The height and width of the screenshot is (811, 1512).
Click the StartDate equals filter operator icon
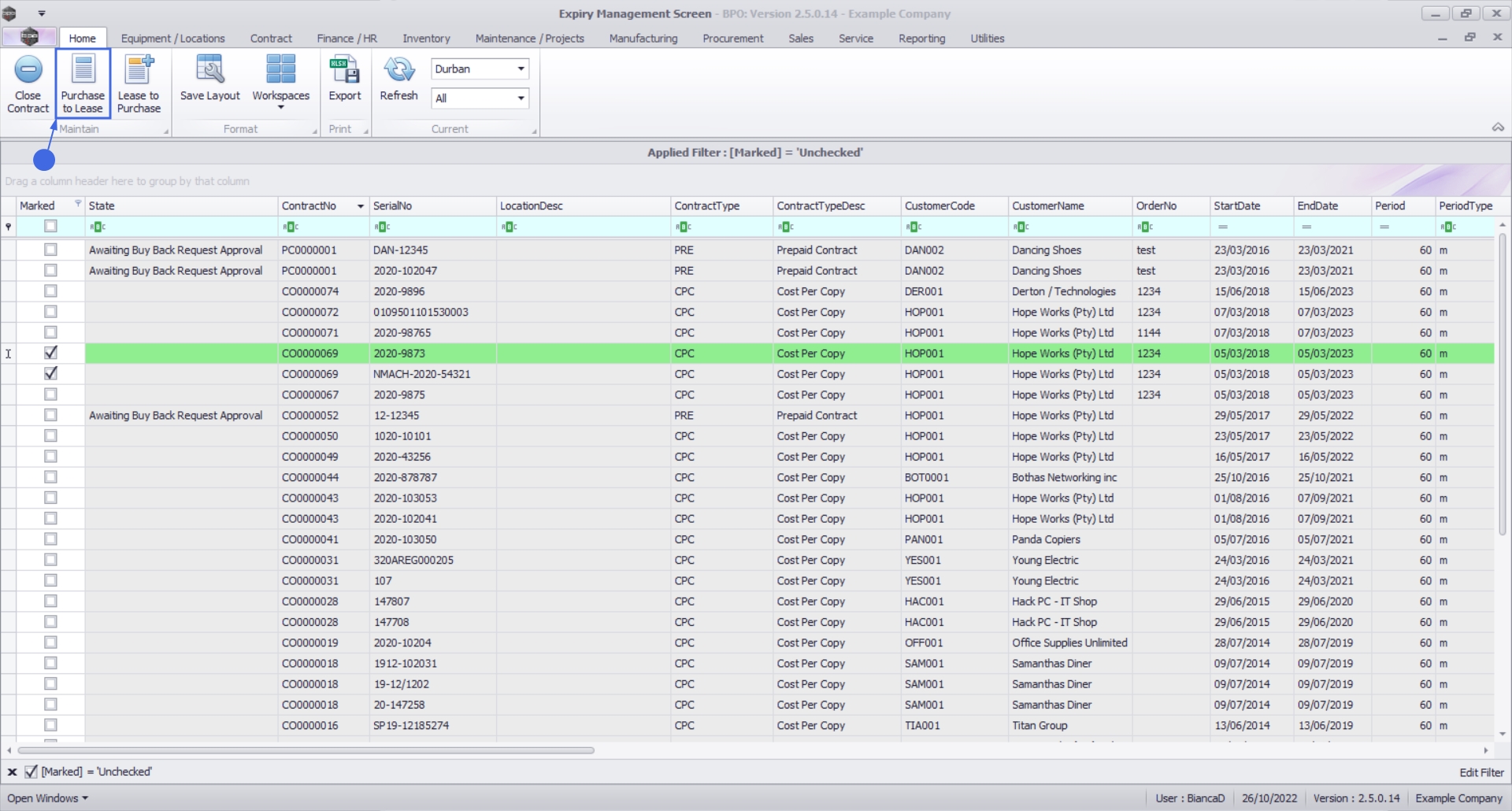click(1223, 227)
